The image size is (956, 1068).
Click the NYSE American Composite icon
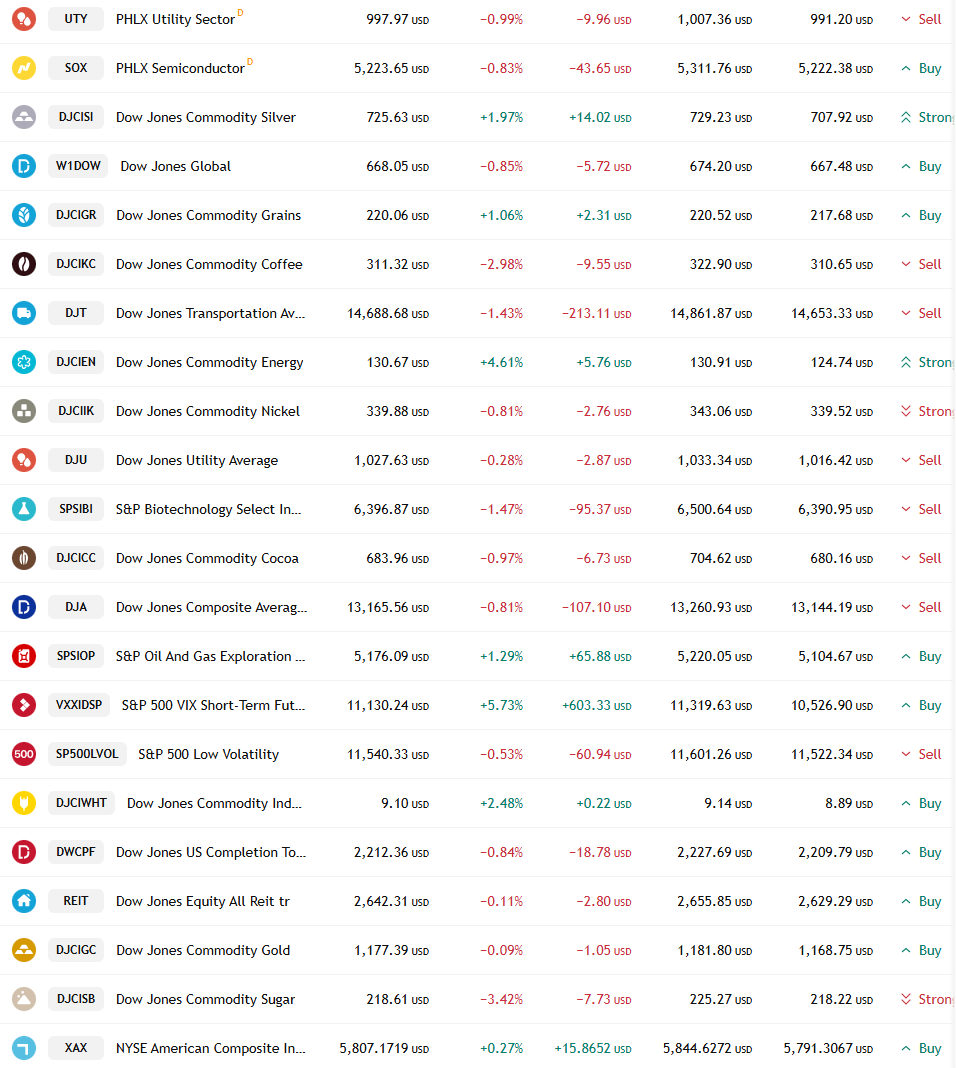24,1048
